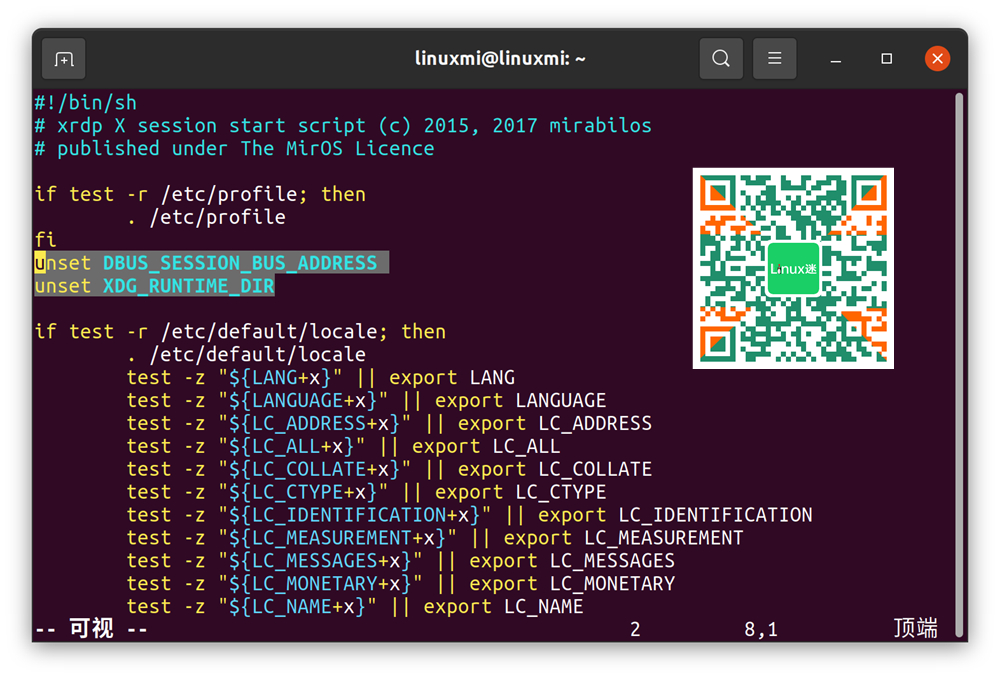Screen dimensions: 1000x678
Task: Click the QR code image
Action: (793, 268)
